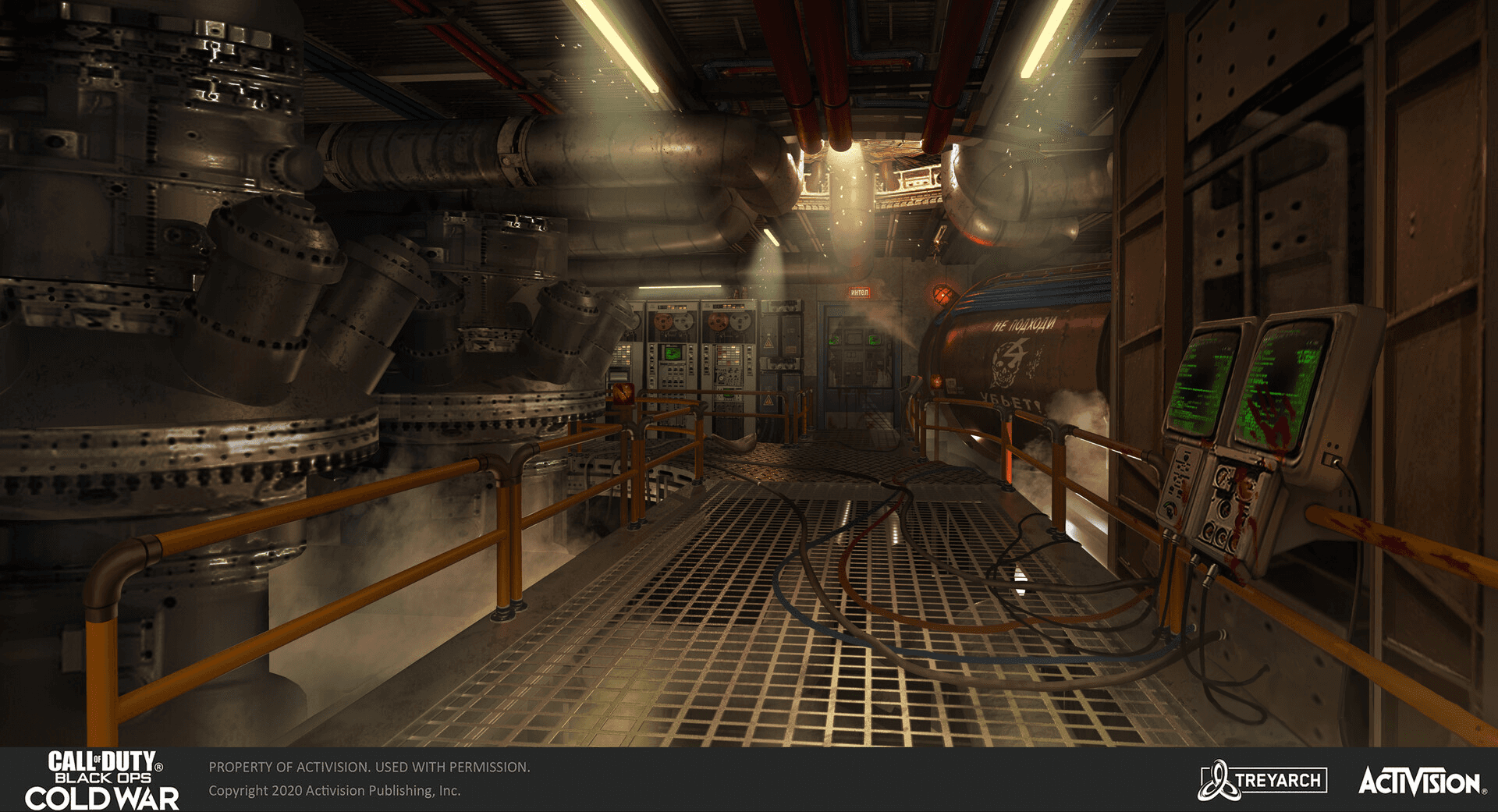This screenshot has width=1498, height=812.
Task: Click the Call of Duty Black Ops Cold War logo
Action: (x=102, y=780)
